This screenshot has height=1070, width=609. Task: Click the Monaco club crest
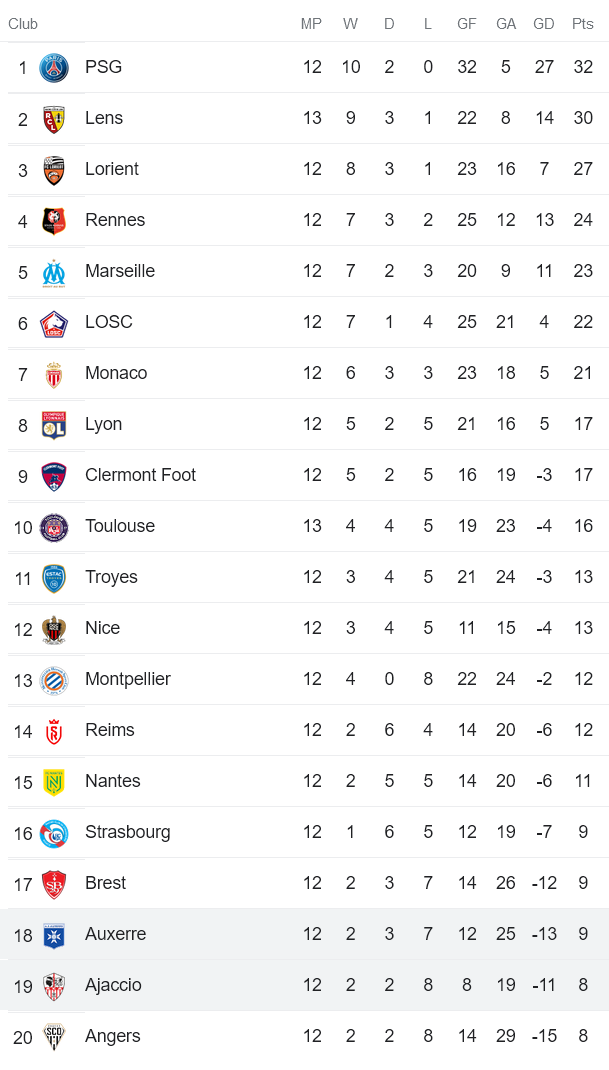54,374
